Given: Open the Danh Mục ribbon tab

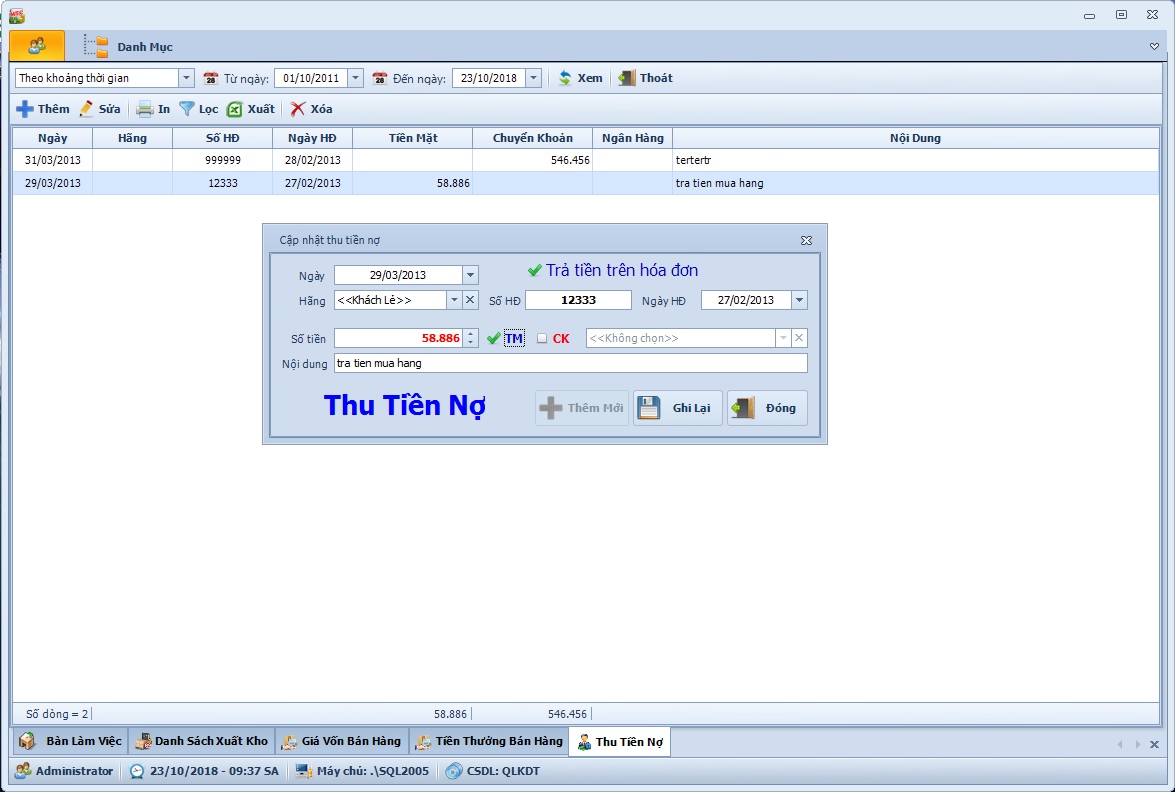Looking at the screenshot, I should (143, 47).
